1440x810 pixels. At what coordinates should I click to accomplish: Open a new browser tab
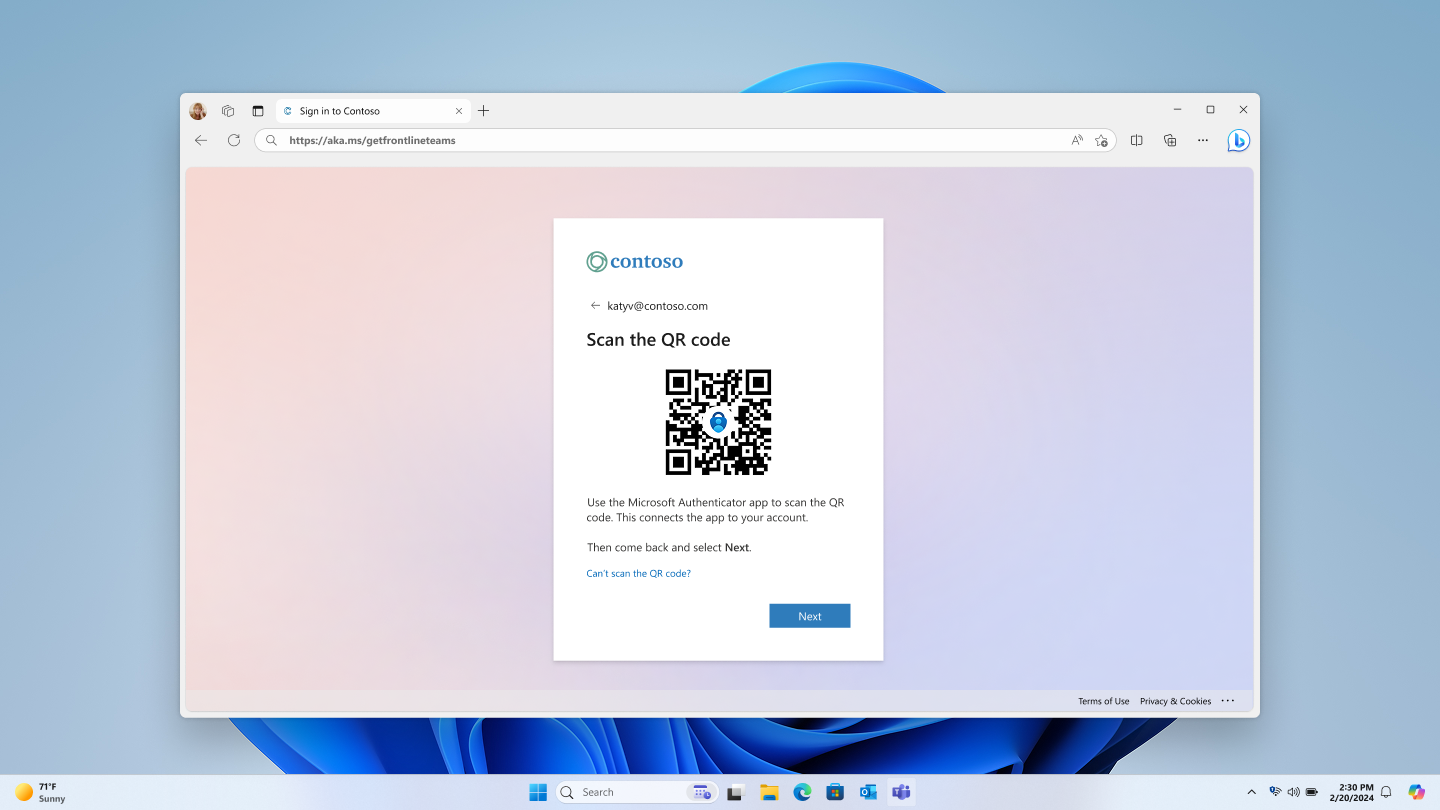(484, 111)
